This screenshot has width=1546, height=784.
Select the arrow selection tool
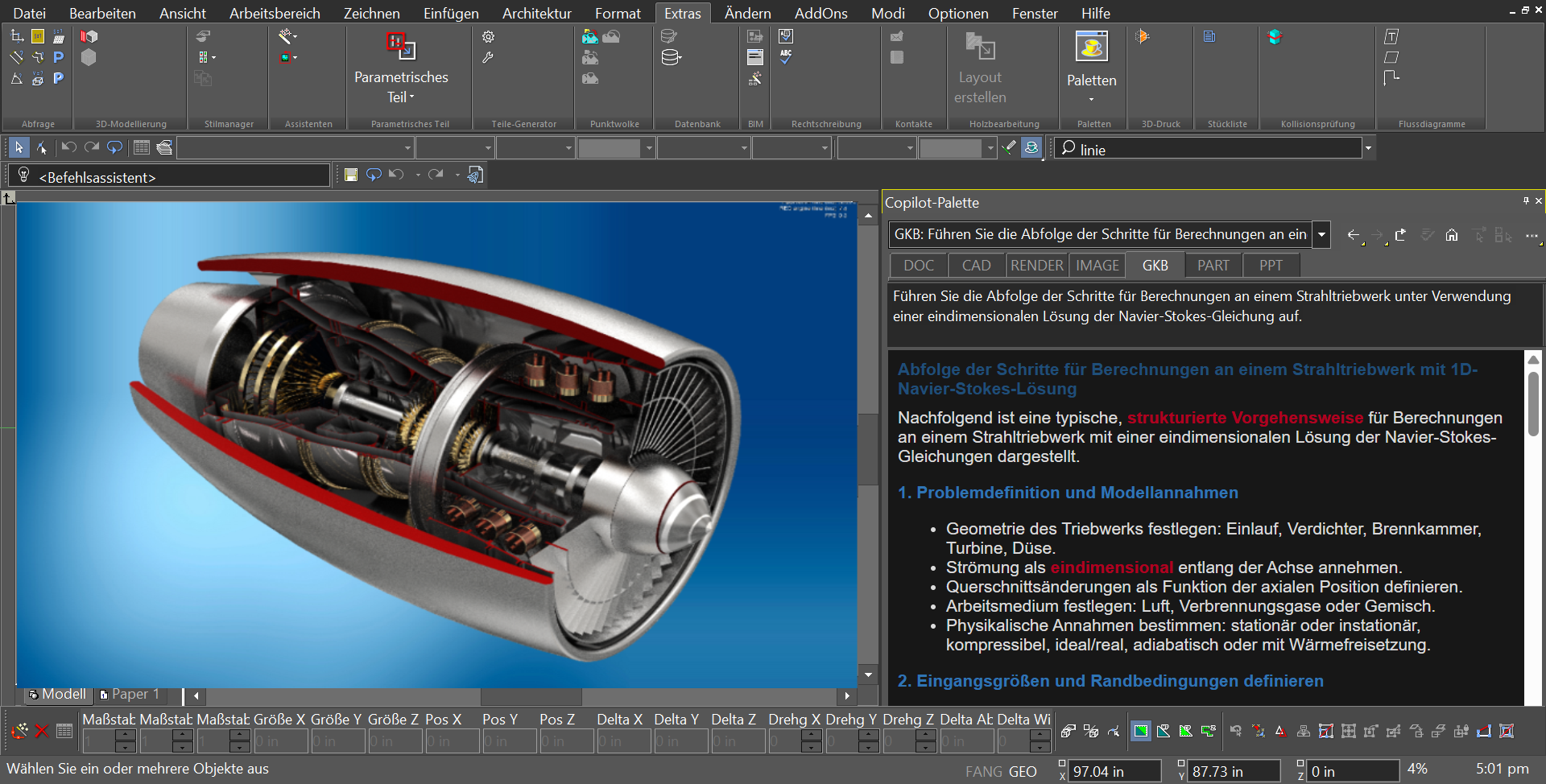coord(19,147)
